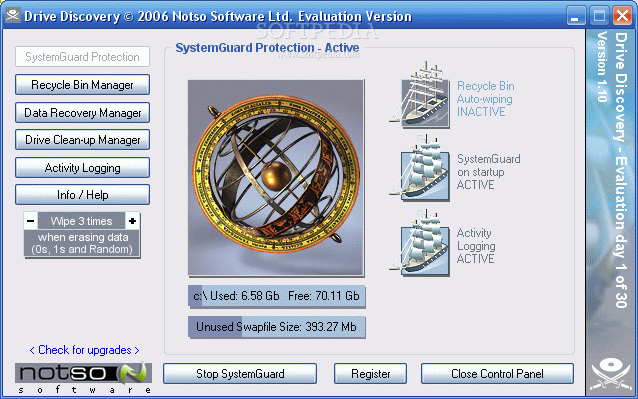Open the Info / Help section
Image resolution: width=638 pixels, height=399 pixels.
click(x=83, y=195)
